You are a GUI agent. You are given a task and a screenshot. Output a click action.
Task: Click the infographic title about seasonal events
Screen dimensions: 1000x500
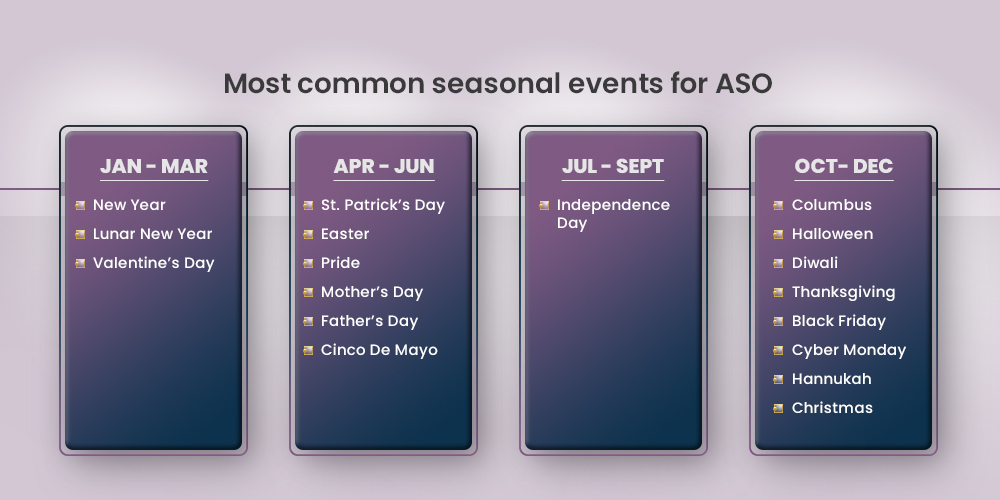pyautogui.click(x=498, y=83)
